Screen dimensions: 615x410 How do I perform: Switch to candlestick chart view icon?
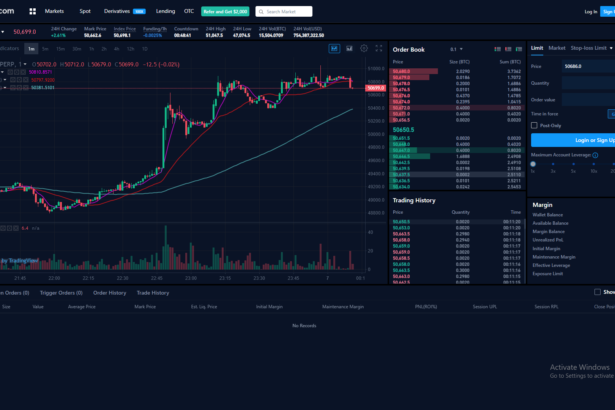click(x=334, y=48)
